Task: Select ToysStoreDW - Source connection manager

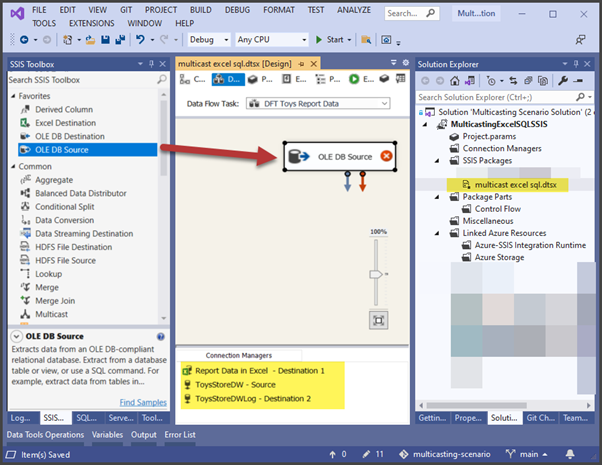Action: [x=235, y=385]
